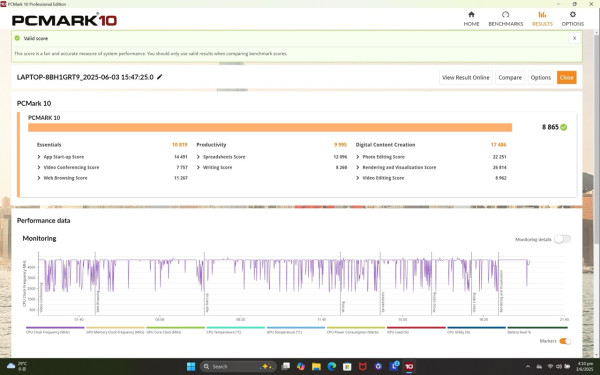Screen dimensions: 600x375
Task: Open File Explorer from taskbar
Action: pyautogui.click(x=316, y=366)
